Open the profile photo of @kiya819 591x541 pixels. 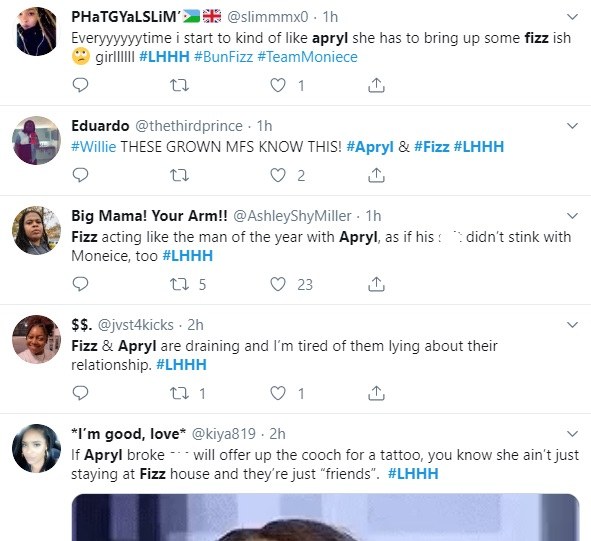pos(36,448)
